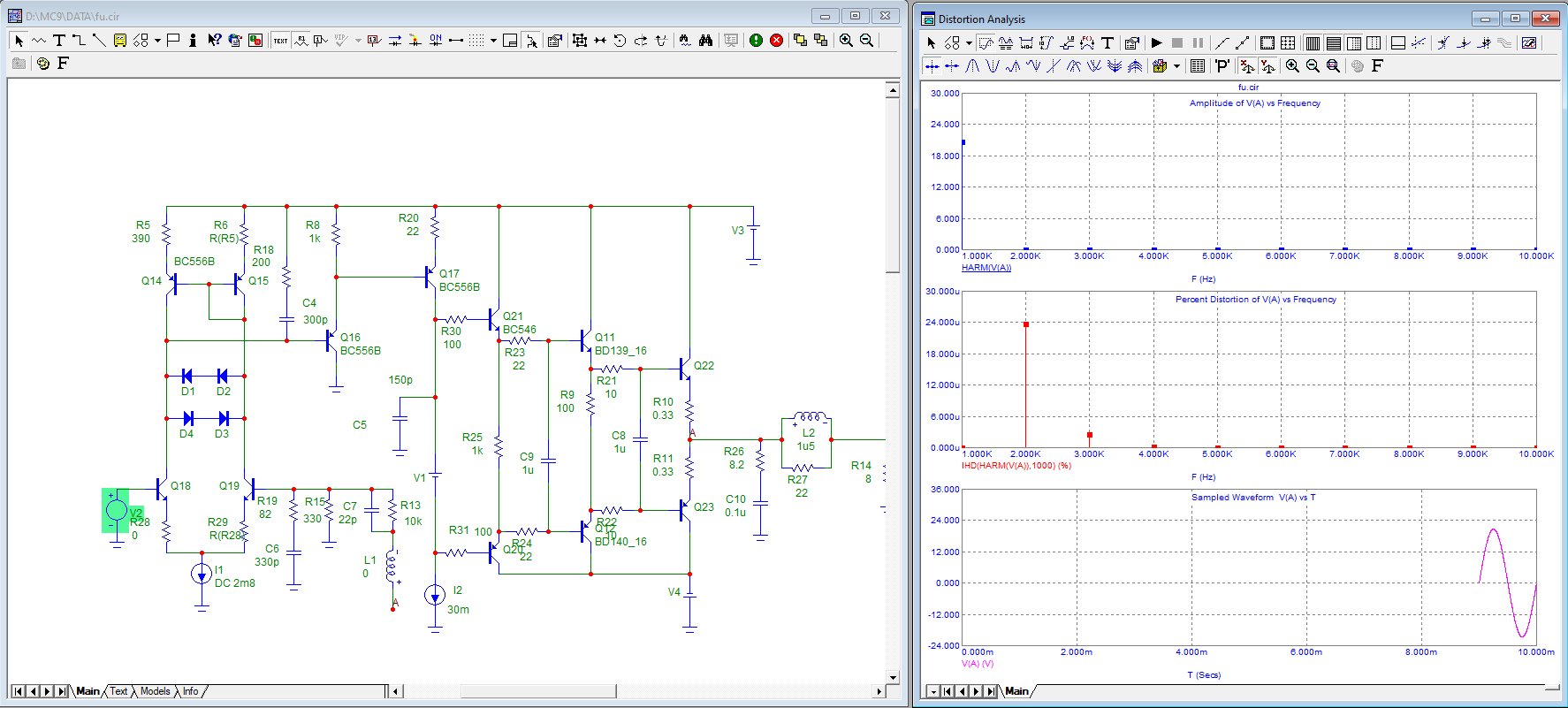
Task: Click the V(A) (V) waveform label
Action: 977,664
